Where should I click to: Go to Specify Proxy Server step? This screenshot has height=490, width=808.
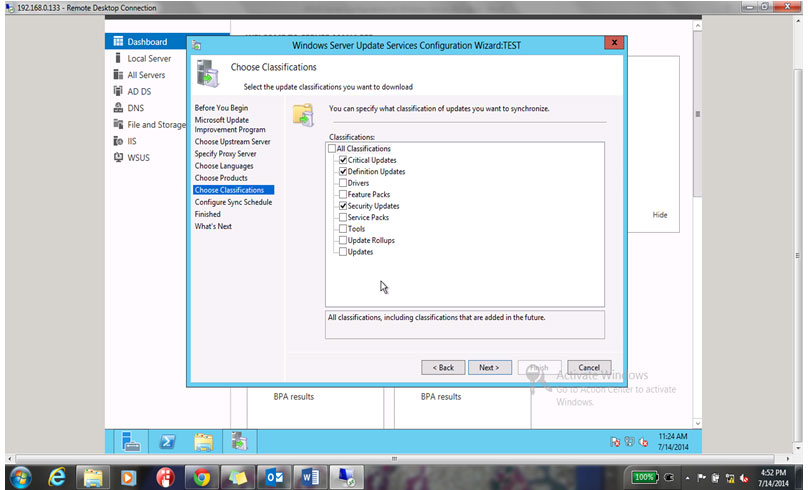[x=225, y=154]
